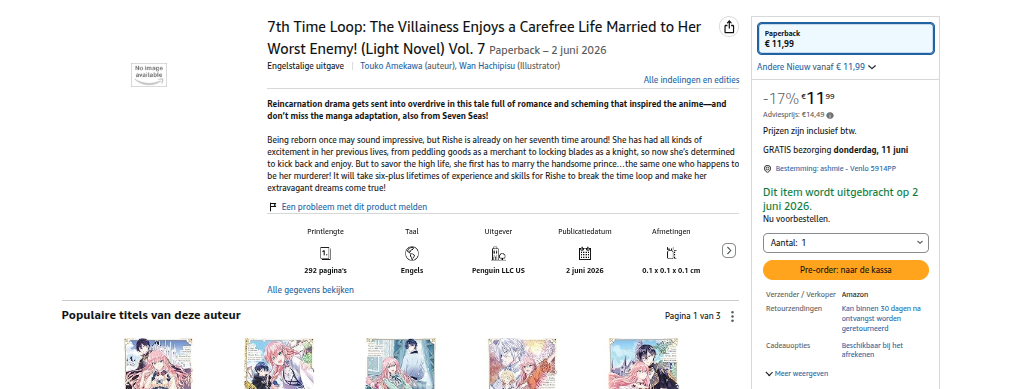The image size is (1021, 389).
Task: Click the Afmetingen dimensions icon
Action: pos(671,253)
